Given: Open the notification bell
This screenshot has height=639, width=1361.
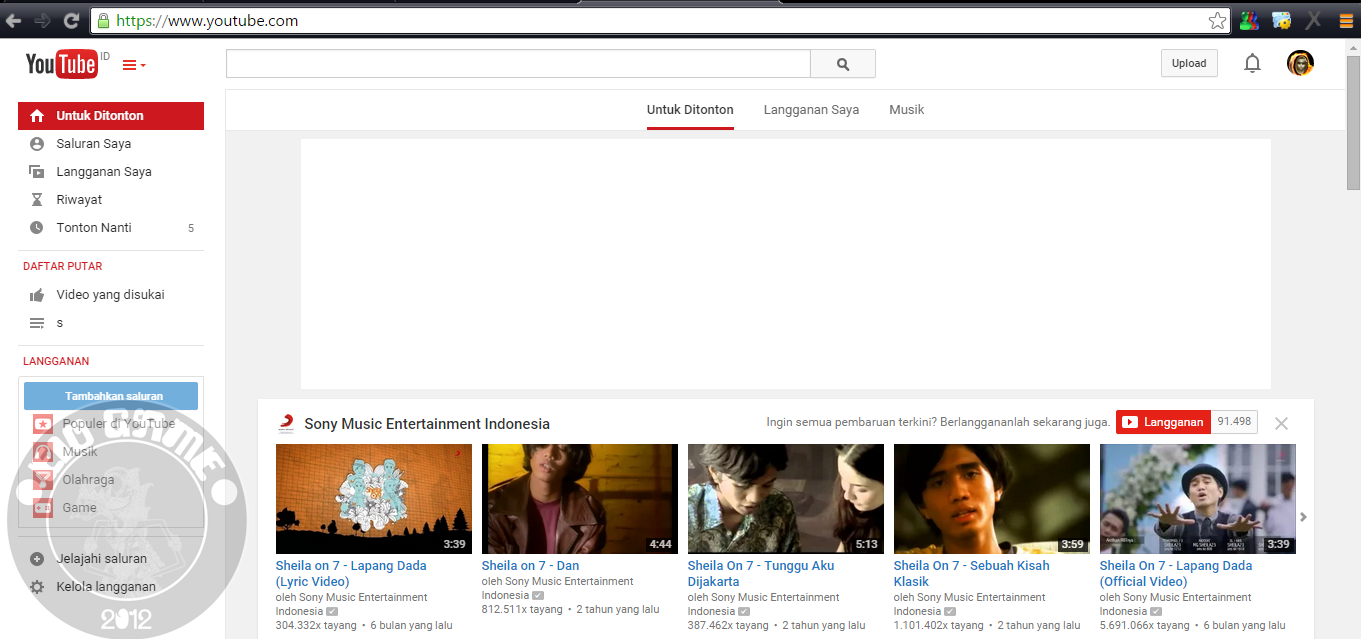Looking at the screenshot, I should point(1252,63).
